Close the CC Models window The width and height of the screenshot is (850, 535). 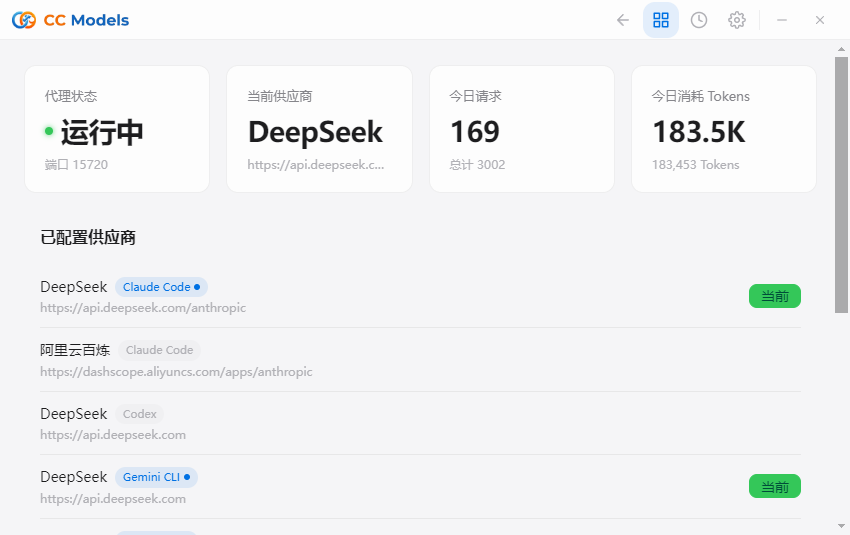coord(820,20)
